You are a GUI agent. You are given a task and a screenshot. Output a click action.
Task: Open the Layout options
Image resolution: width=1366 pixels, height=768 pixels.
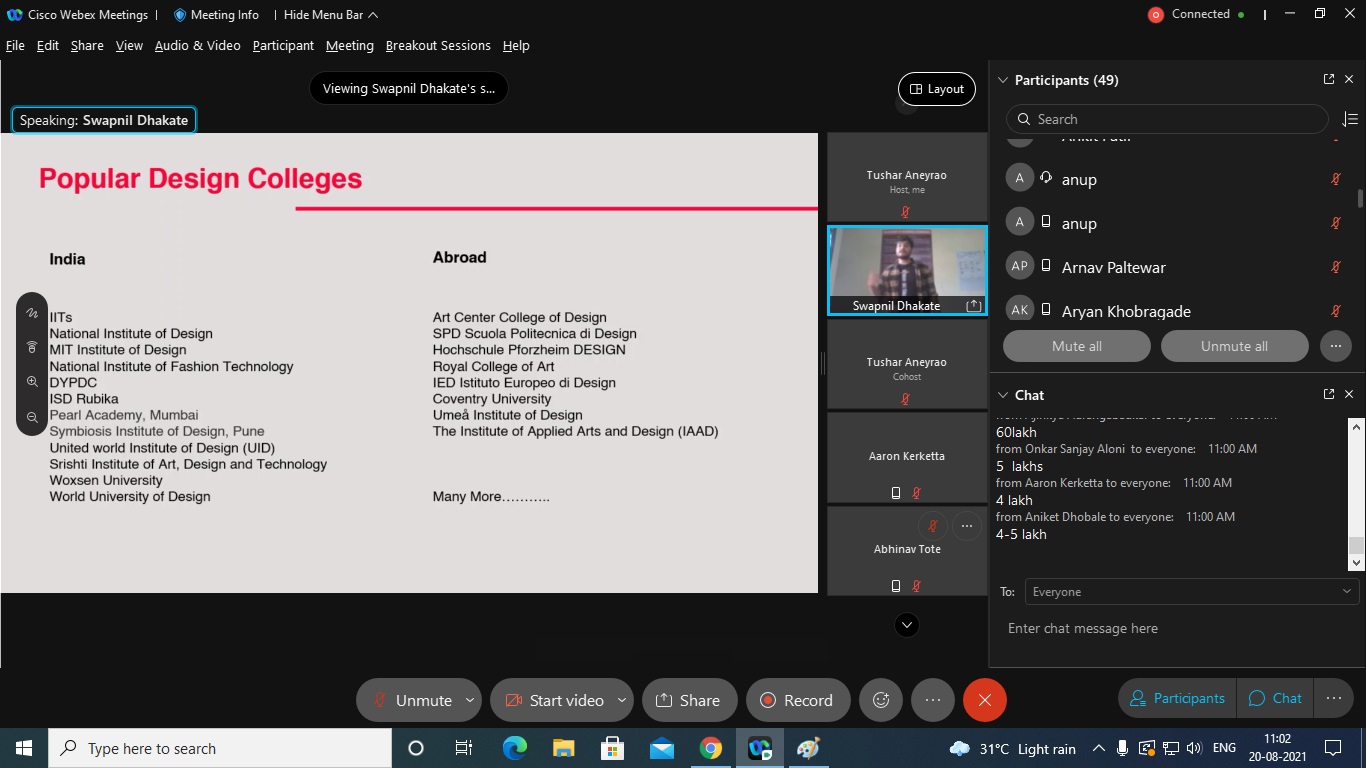click(x=937, y=89)
